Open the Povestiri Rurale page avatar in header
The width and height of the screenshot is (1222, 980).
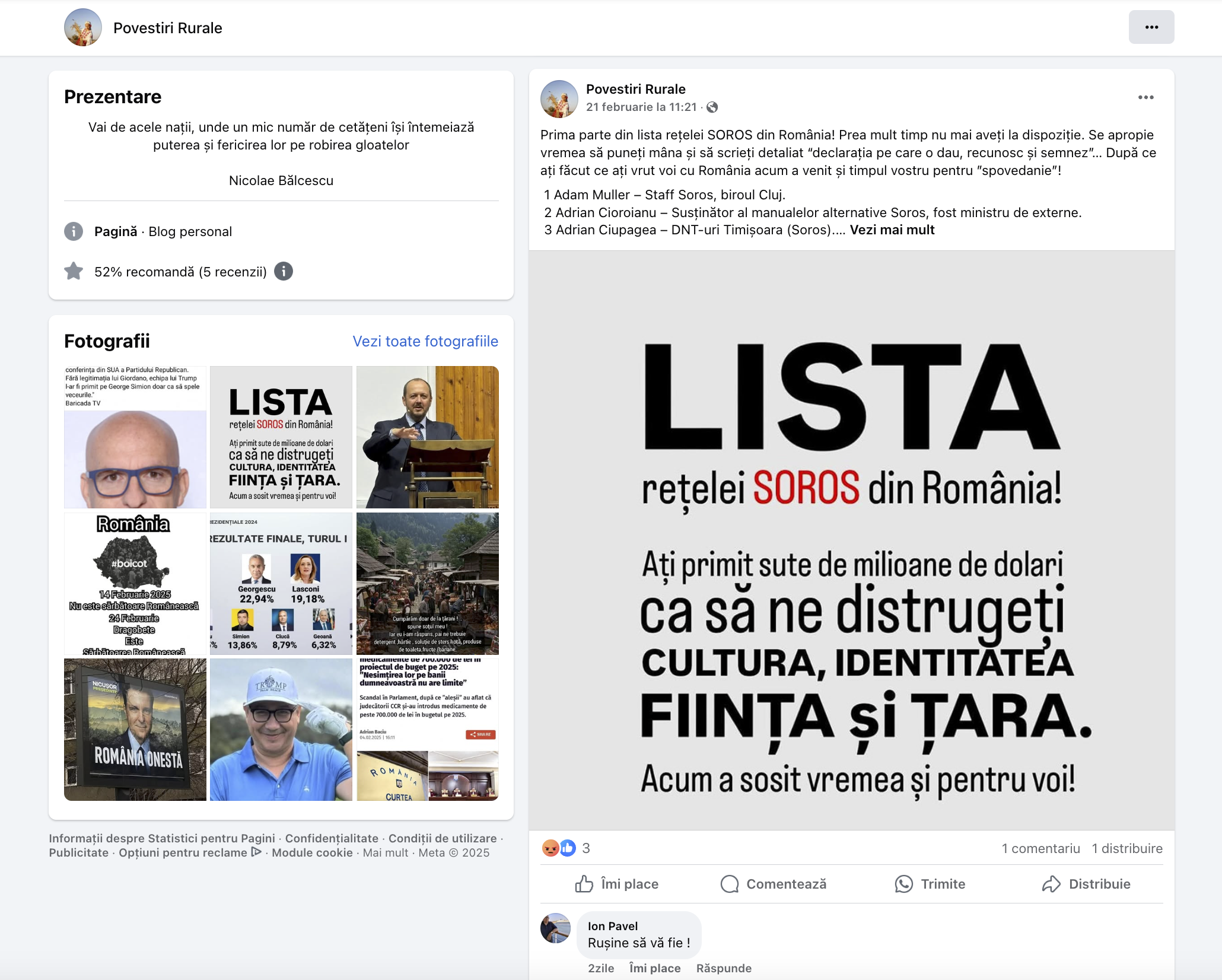point(83,27)
